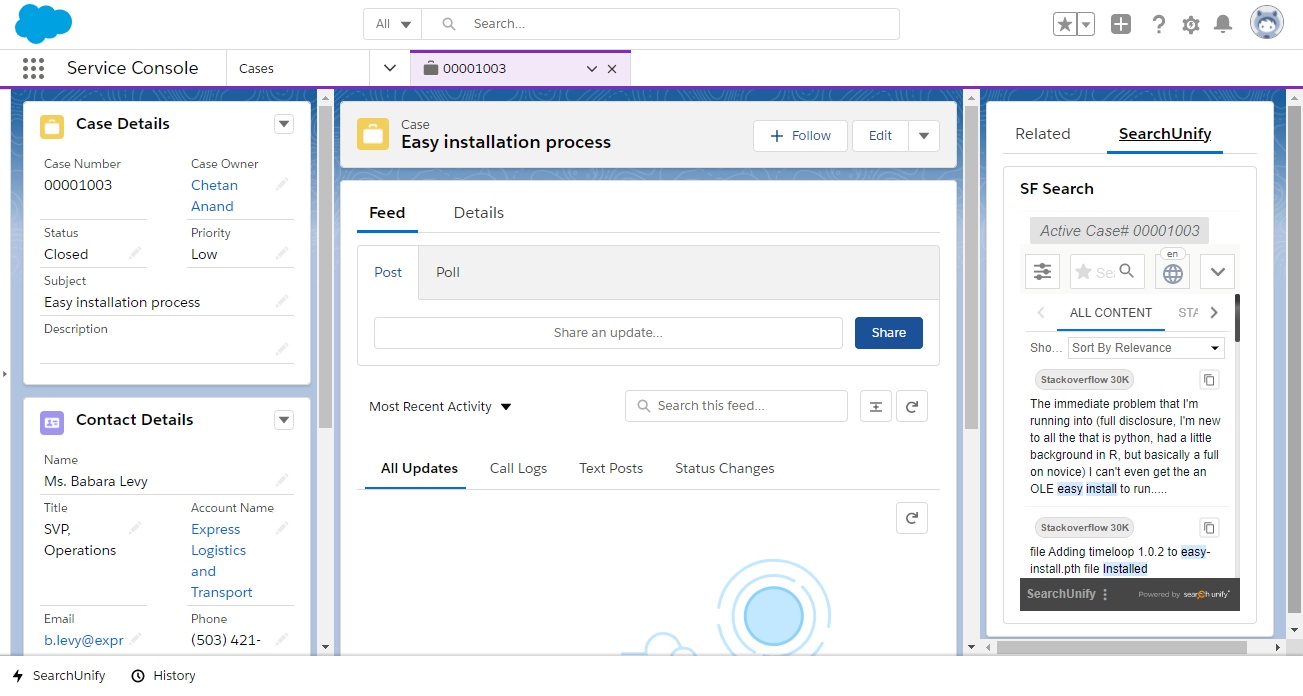The width and height of the screenshot is (1303, 696).
Task: Switch to the Call Logs filter tab
Action: pyautogui.click(x=518, y=468)
